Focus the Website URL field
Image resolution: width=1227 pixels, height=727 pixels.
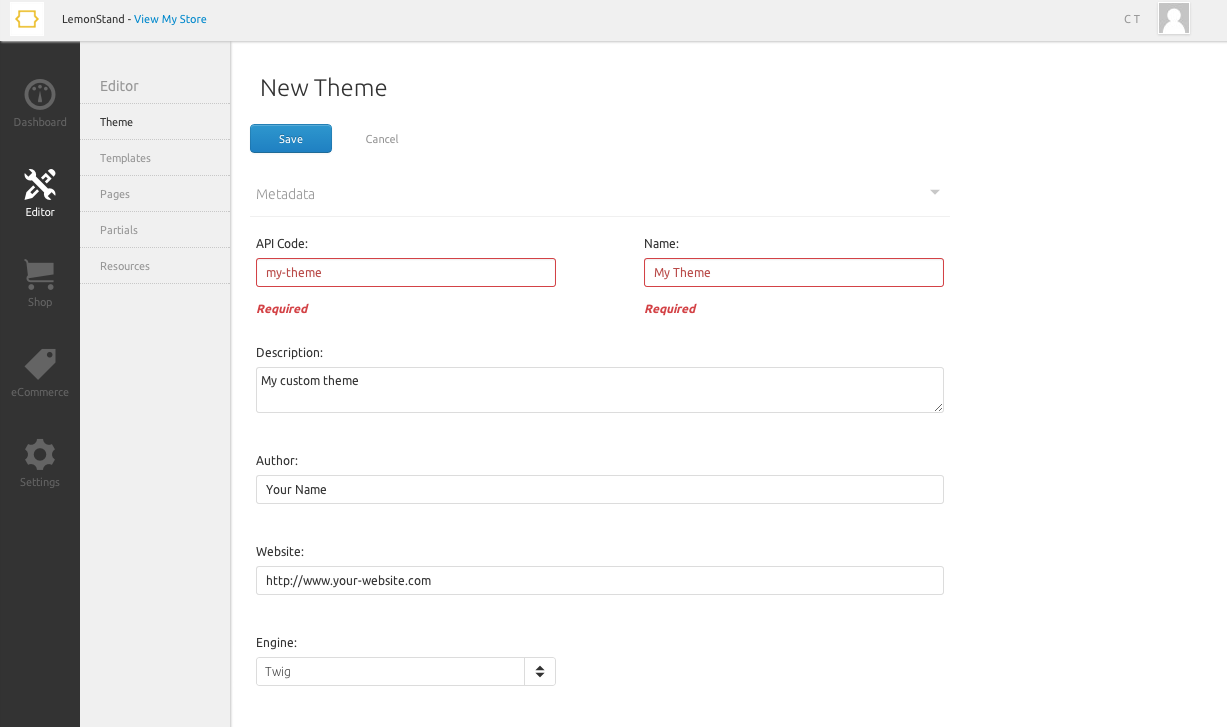click(x=599, y=580)
